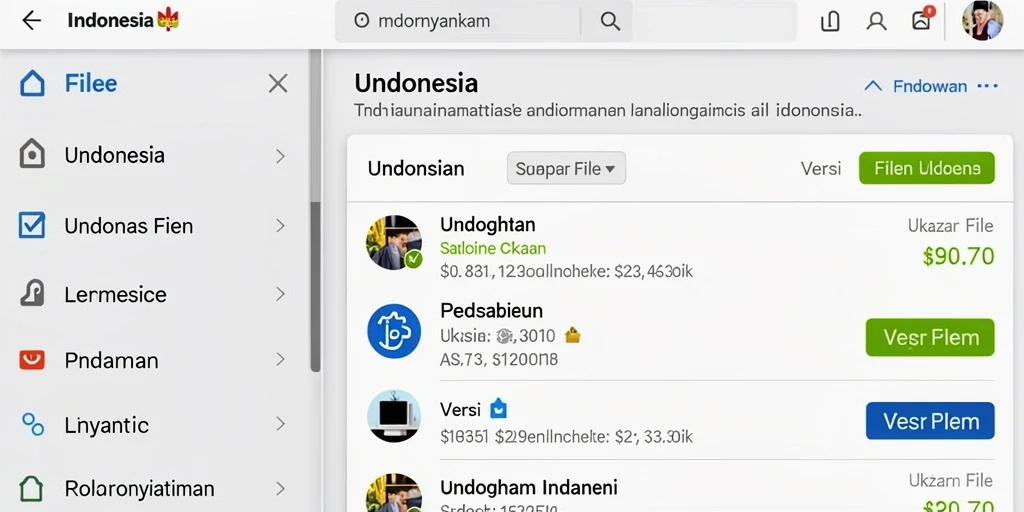Click the flag icon beside Indonesia
The image size is (1024, 512).
(168, 20)
